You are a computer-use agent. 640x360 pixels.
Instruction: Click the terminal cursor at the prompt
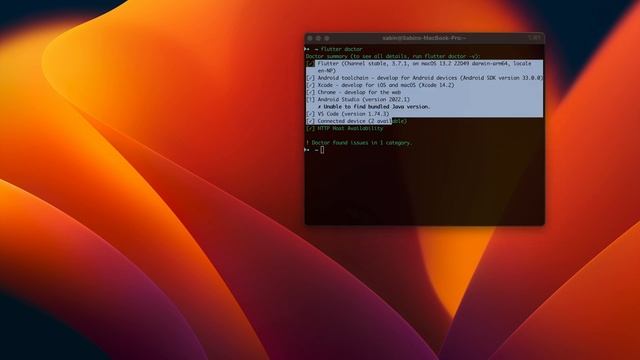pyautogui.click(x=322, y=150)
